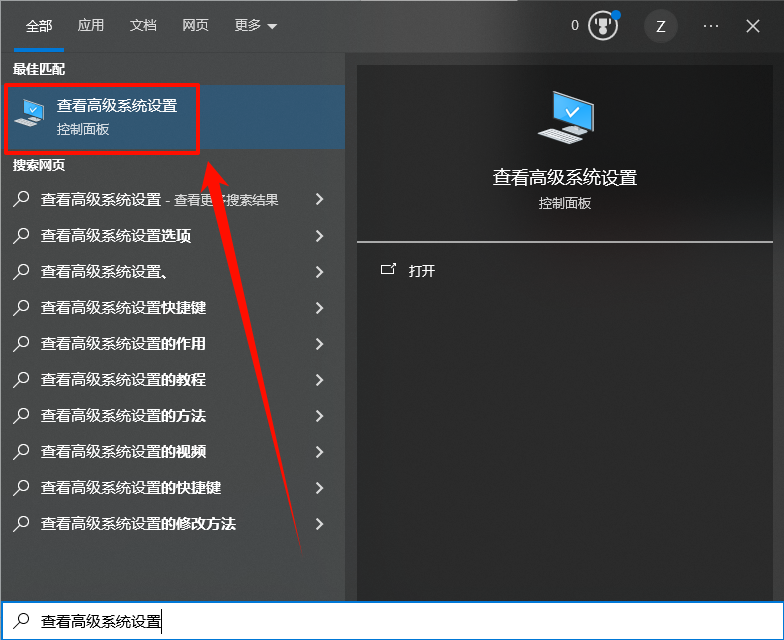
Task: Click search icon beside 查看高级系统设置选项
Action: click(21, 235)
